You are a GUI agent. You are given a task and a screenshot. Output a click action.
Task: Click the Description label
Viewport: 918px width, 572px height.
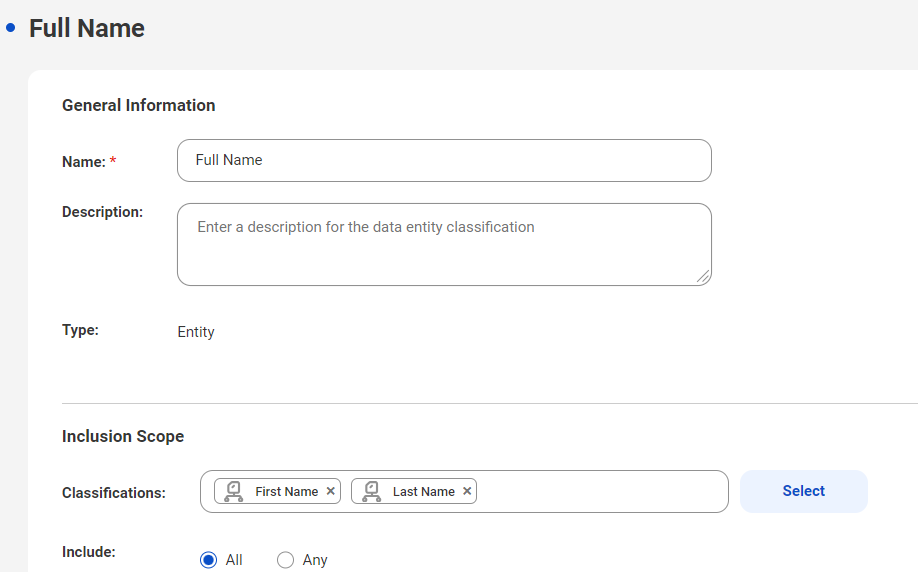click(102, 212)
